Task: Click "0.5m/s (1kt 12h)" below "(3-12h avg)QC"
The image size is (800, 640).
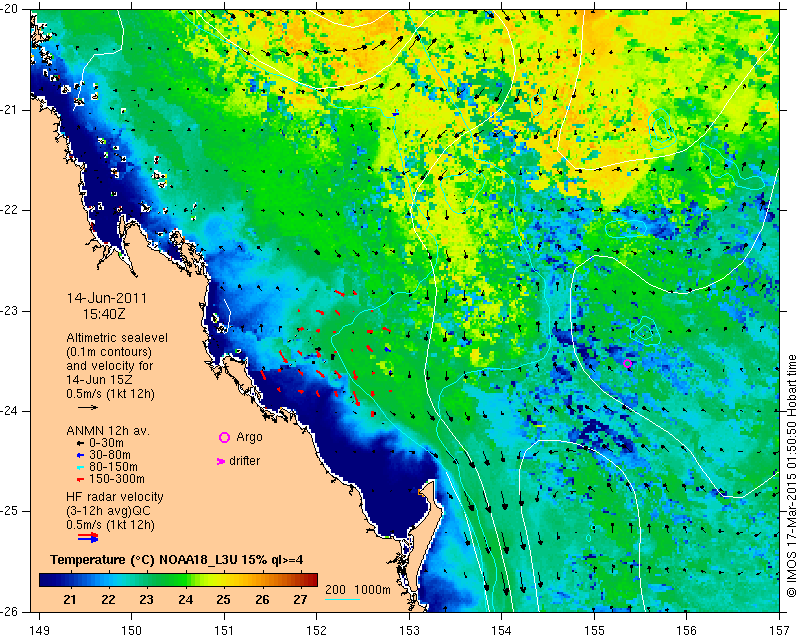Action: 110,524
